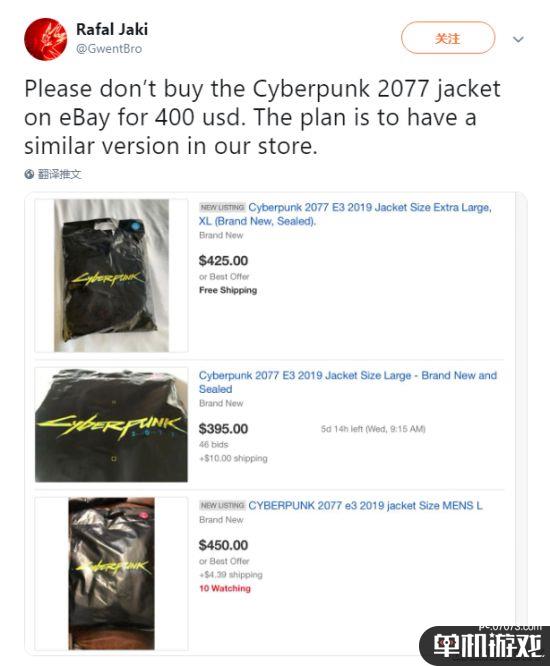The height and width of the screenshot is (666, 550).
Task: Click the third listing's NEW LISTING badge
Action: click(222, 505)
